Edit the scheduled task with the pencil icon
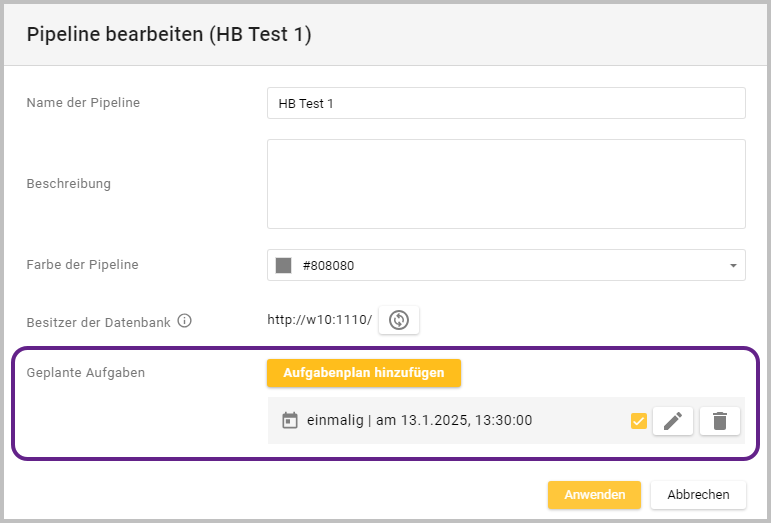Screen dimensions: 771x523 coord(672,421)
